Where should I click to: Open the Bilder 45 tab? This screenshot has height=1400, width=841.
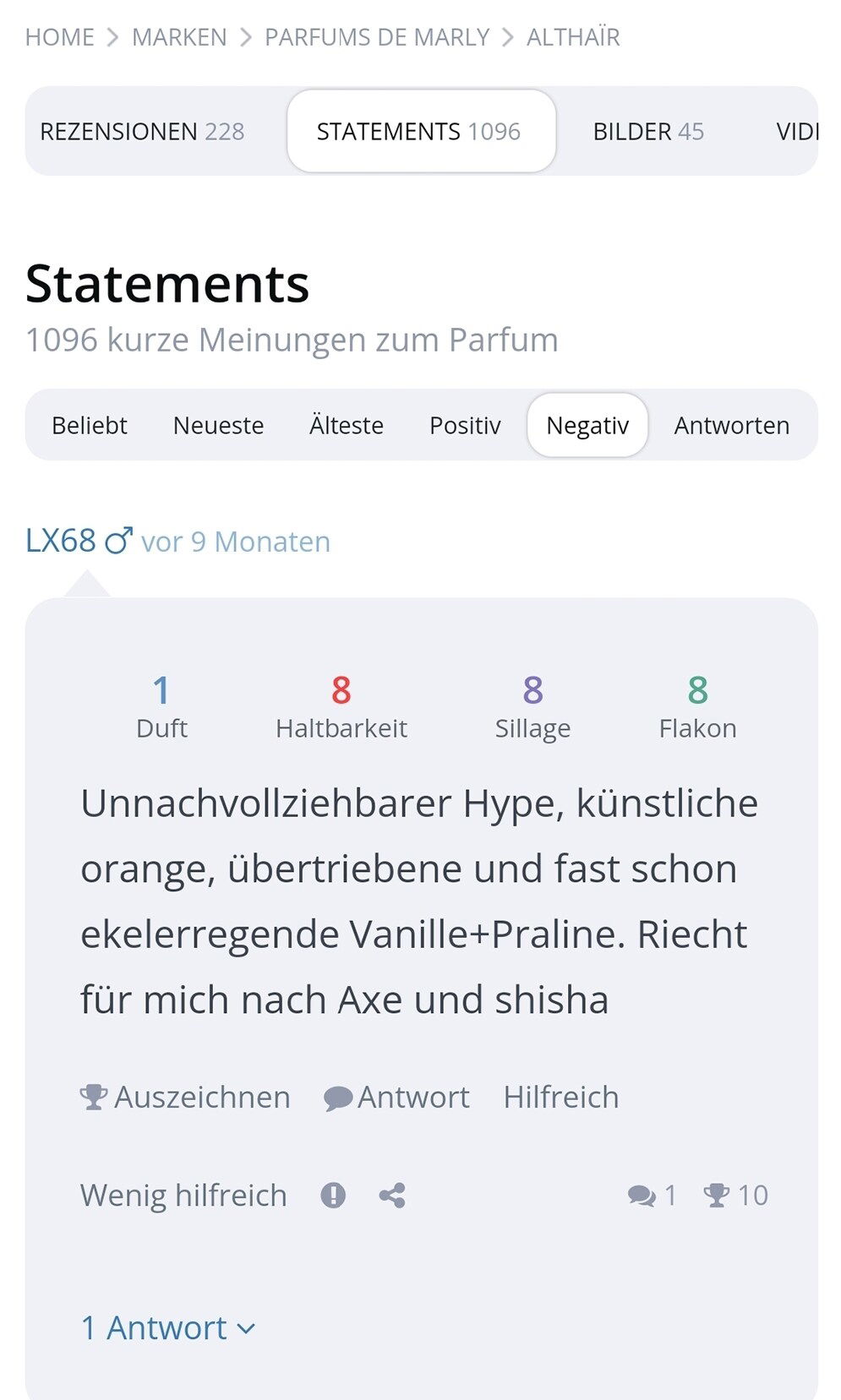(648, 132)
